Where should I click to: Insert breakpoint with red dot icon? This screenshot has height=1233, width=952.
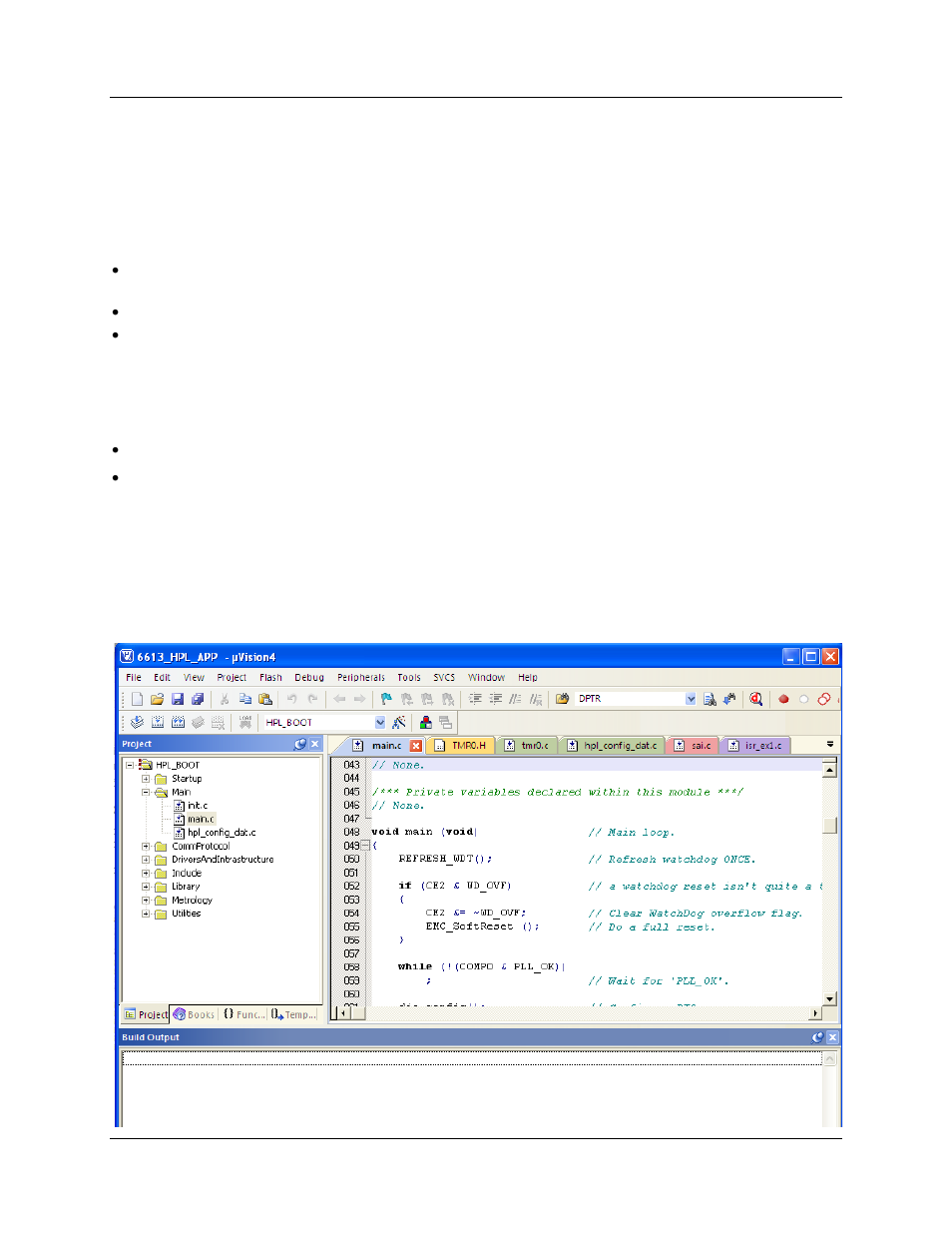783,699
